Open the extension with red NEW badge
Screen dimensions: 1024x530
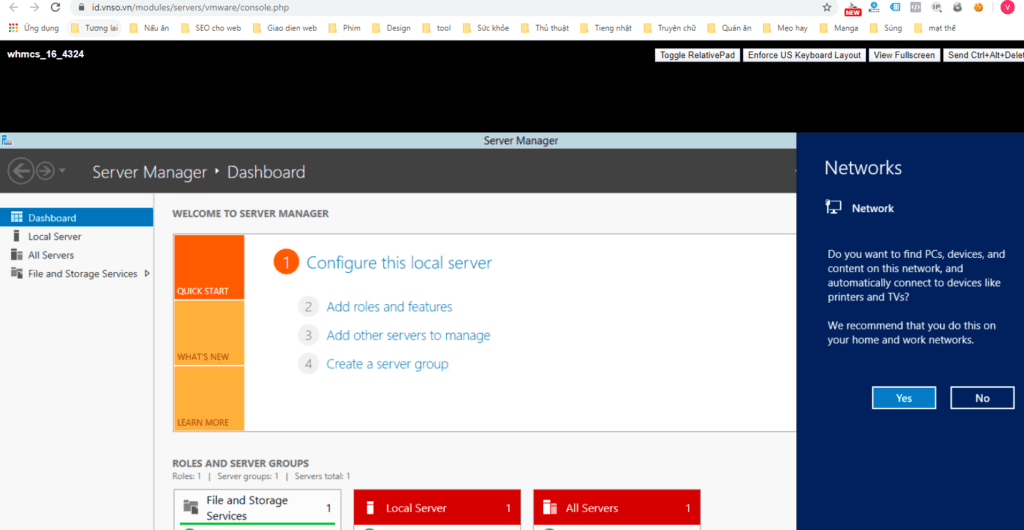click(852, 8)
